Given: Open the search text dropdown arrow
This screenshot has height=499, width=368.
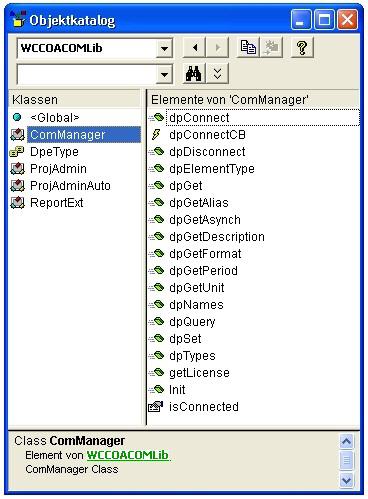Looking at the screenshot, I should click(x=164, y=74).
